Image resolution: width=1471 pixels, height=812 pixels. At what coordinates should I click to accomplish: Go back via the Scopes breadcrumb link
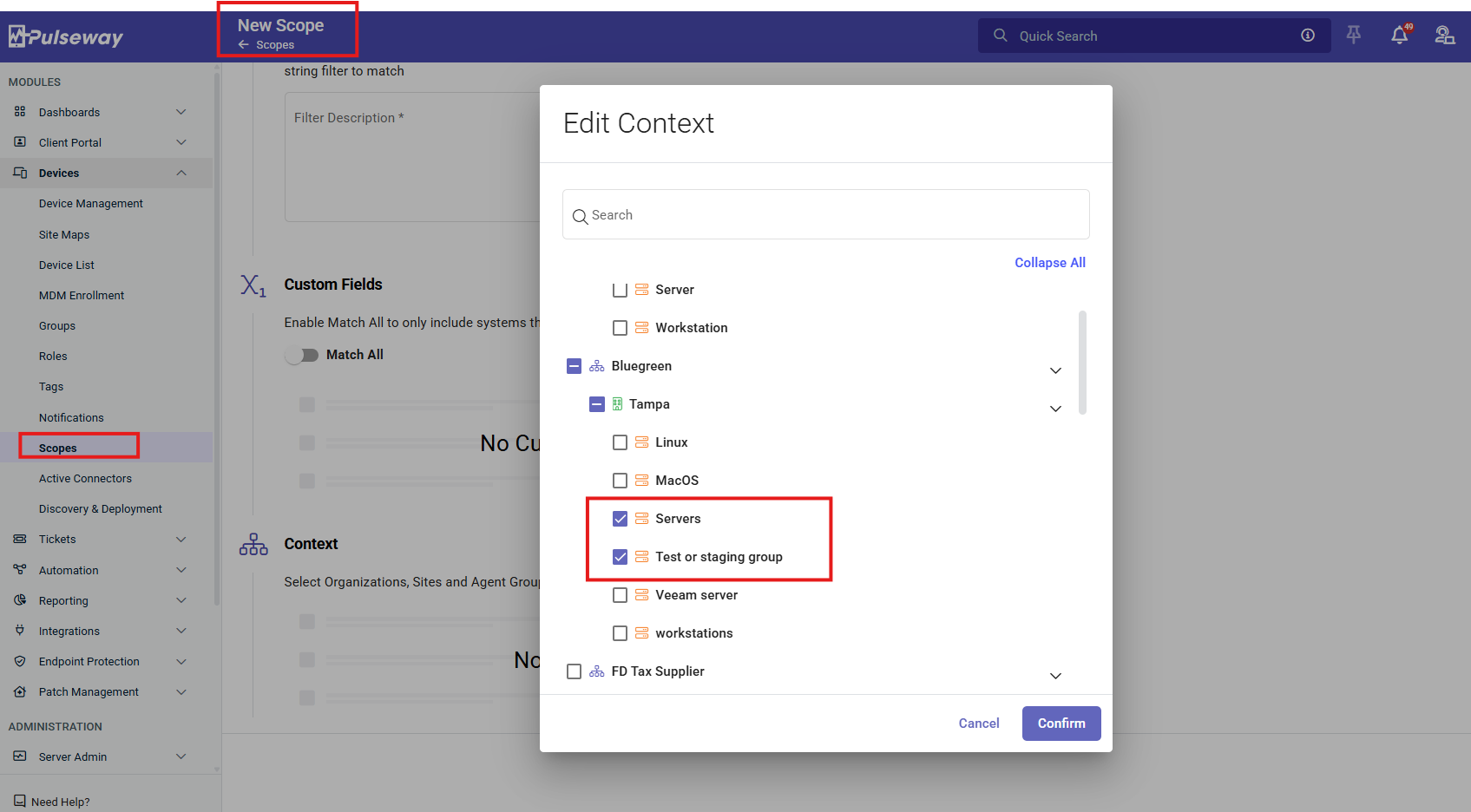tap(275, 44)
